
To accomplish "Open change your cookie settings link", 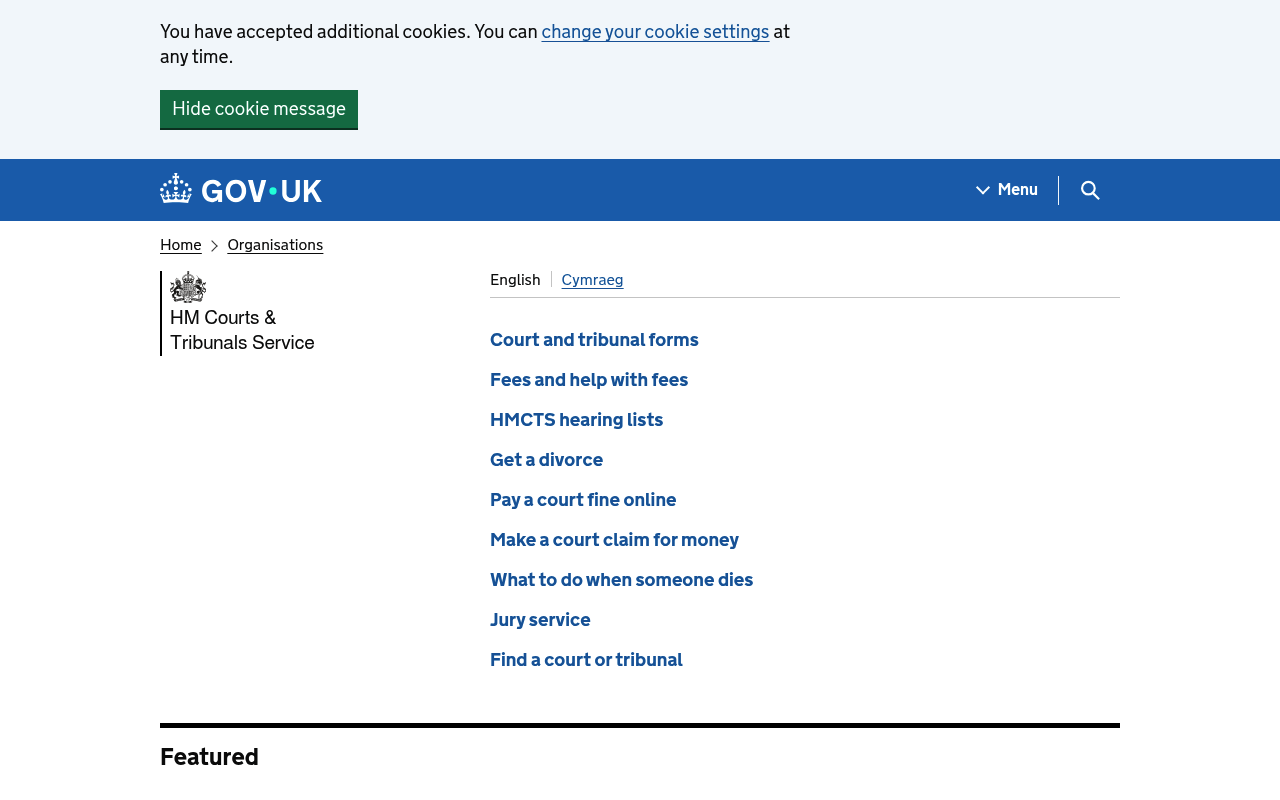I will click(655, 32).
